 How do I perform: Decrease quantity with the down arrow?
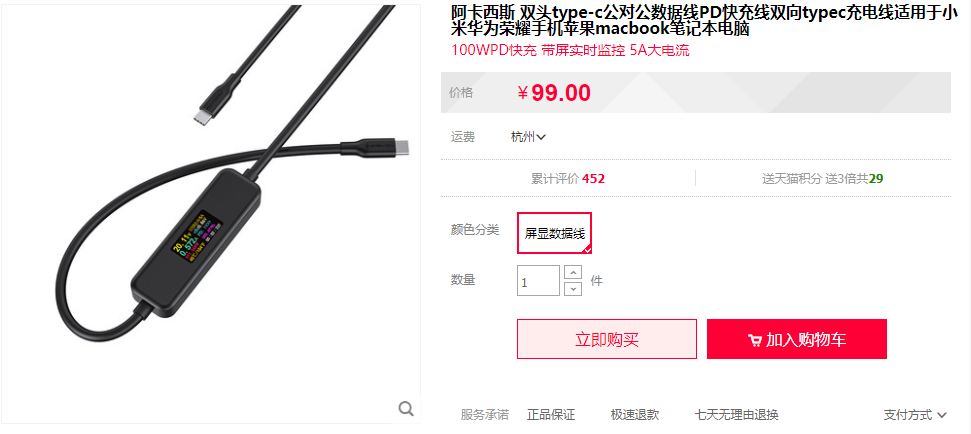573,289
